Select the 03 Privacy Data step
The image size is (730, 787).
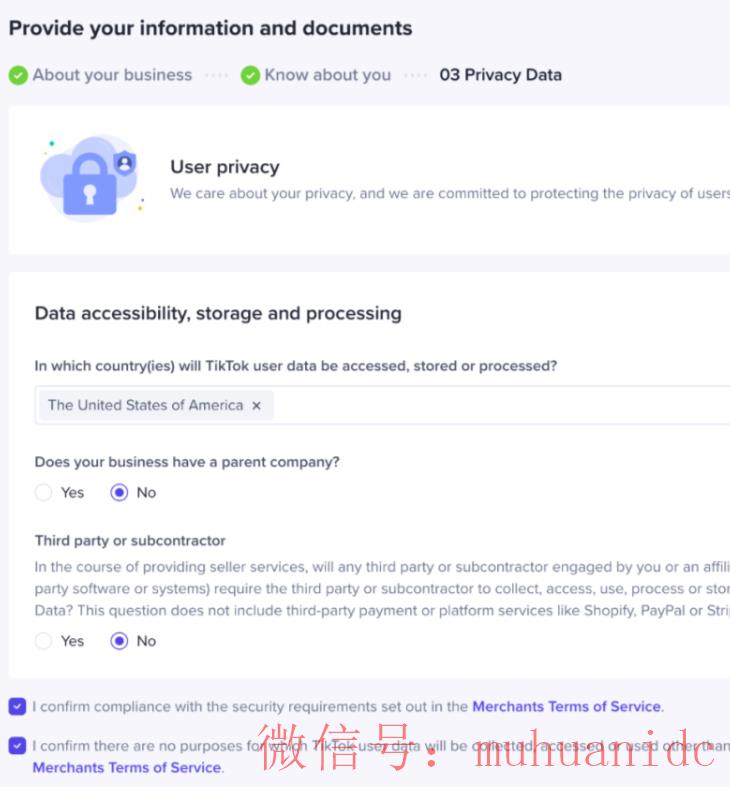500,75
